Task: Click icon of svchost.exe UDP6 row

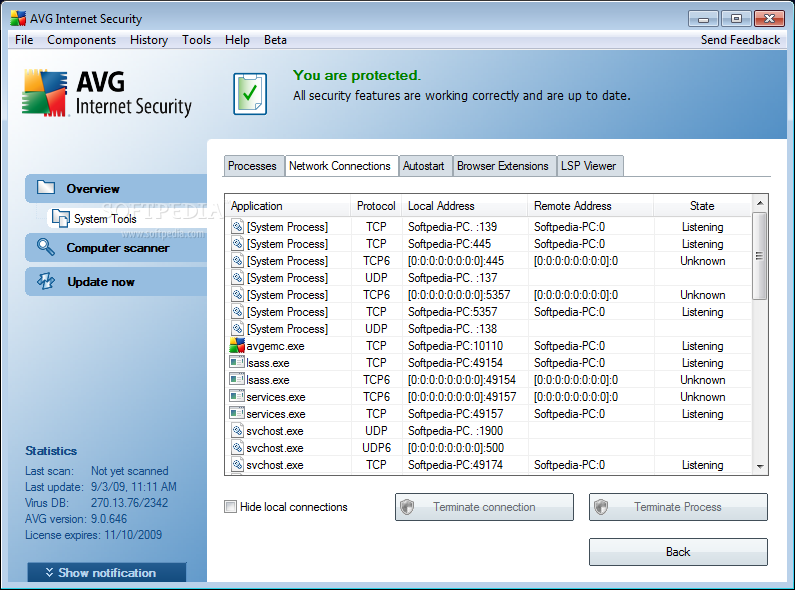Action: pyautogui.click(x=238, y=448)
